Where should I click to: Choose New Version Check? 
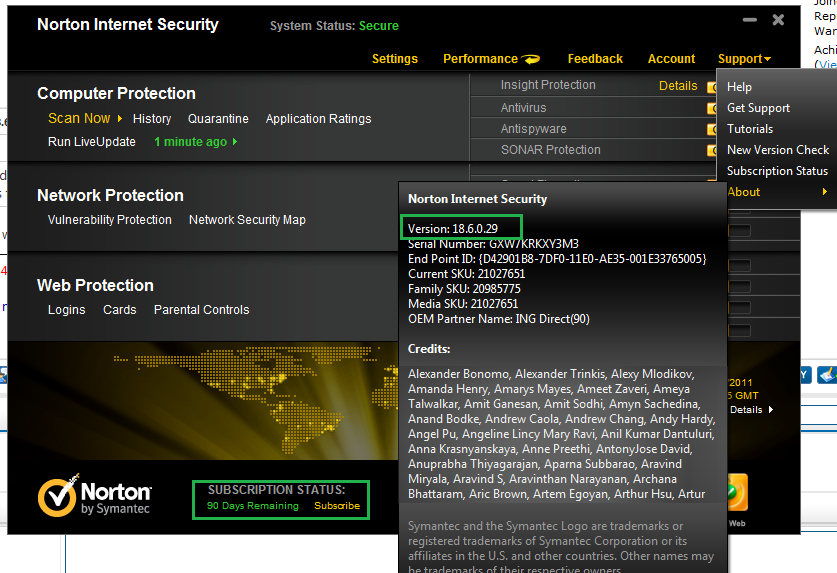[x=778, y=150]
